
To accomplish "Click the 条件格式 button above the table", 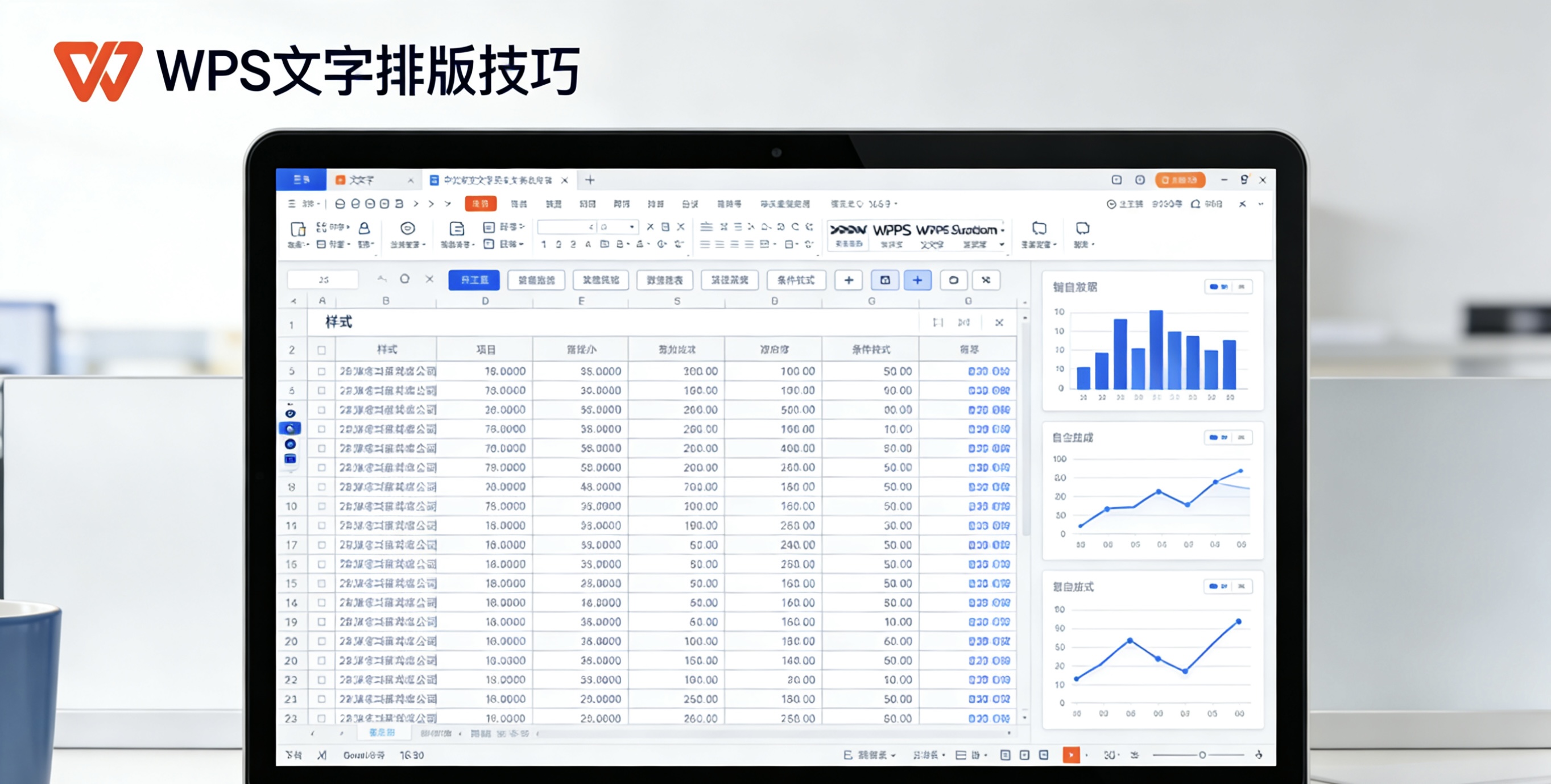I will tap(796, 280).
